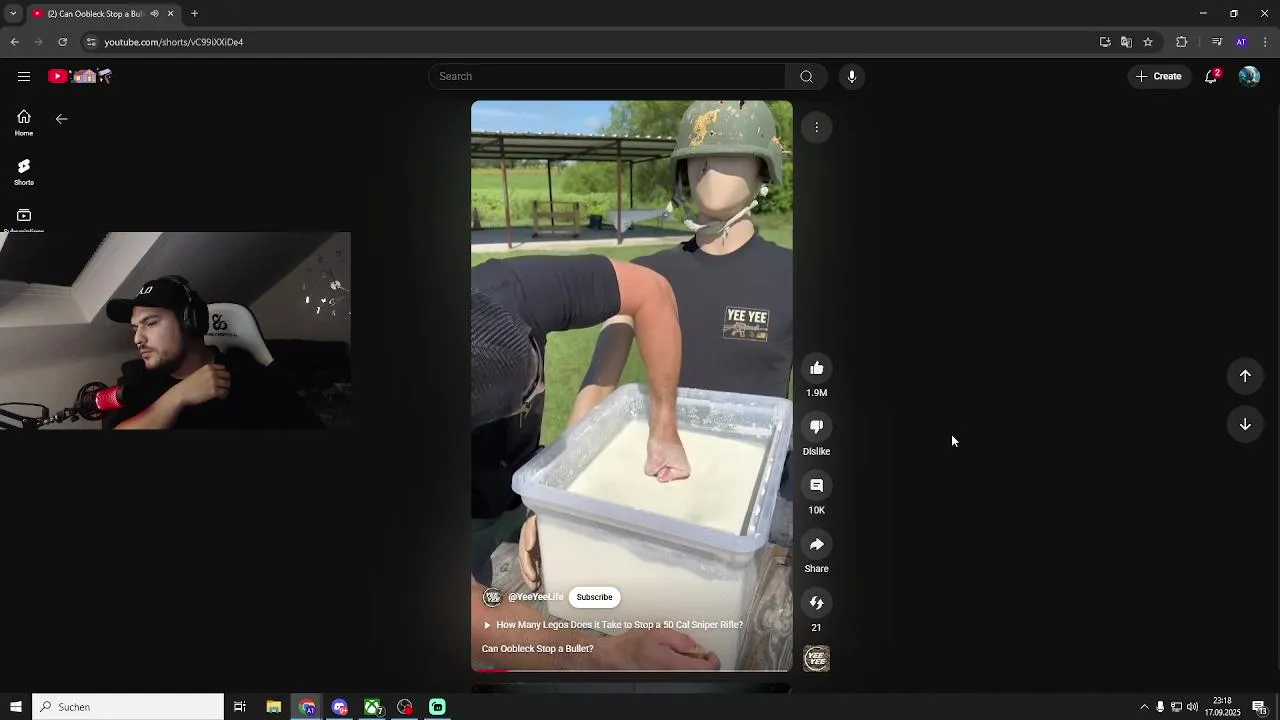View site information icon in address bar
The width and height of the screenshot is (1280, 720).
(91, 42)
